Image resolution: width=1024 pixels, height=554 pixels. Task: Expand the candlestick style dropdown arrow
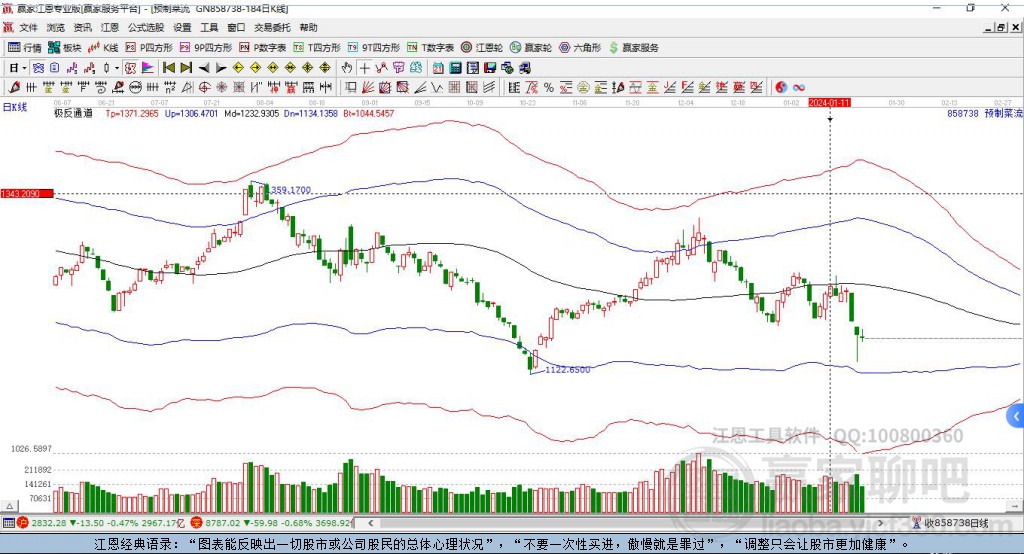coord(117,68)
